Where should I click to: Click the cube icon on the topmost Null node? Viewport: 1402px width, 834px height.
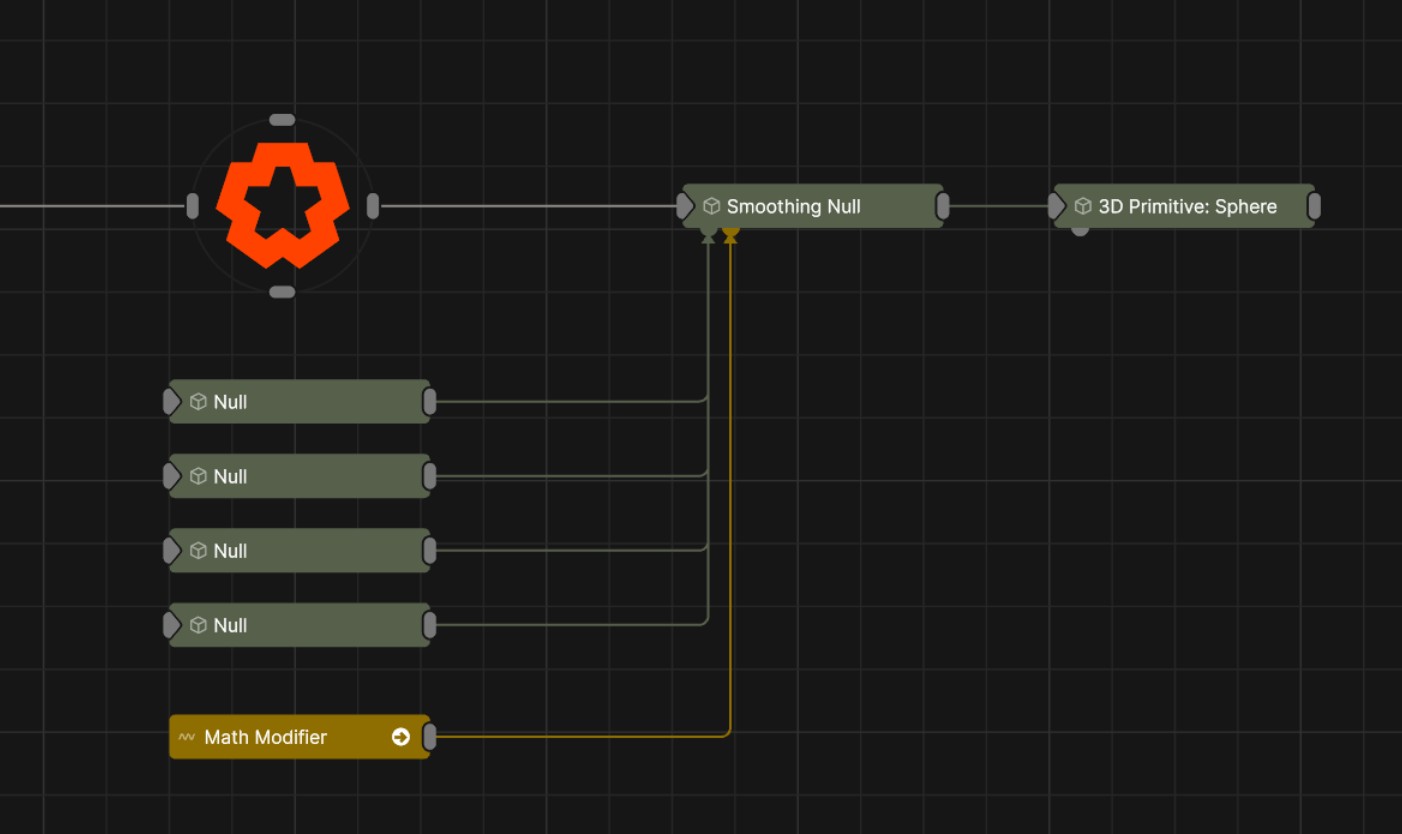[x=198, y=402]
